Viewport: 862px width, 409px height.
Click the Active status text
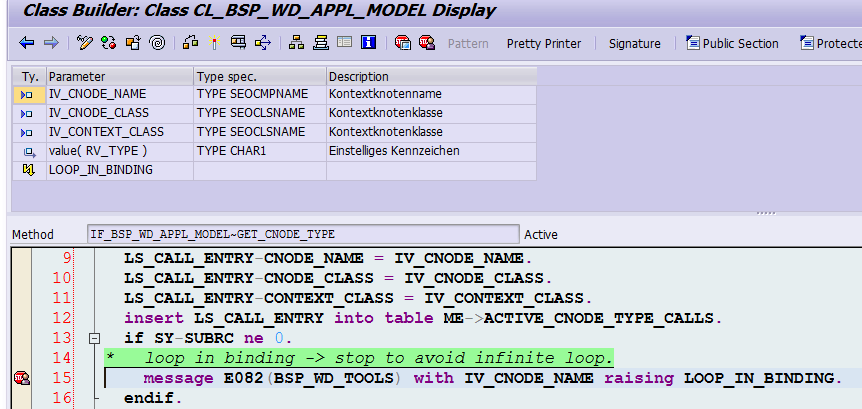coord(541,235)
